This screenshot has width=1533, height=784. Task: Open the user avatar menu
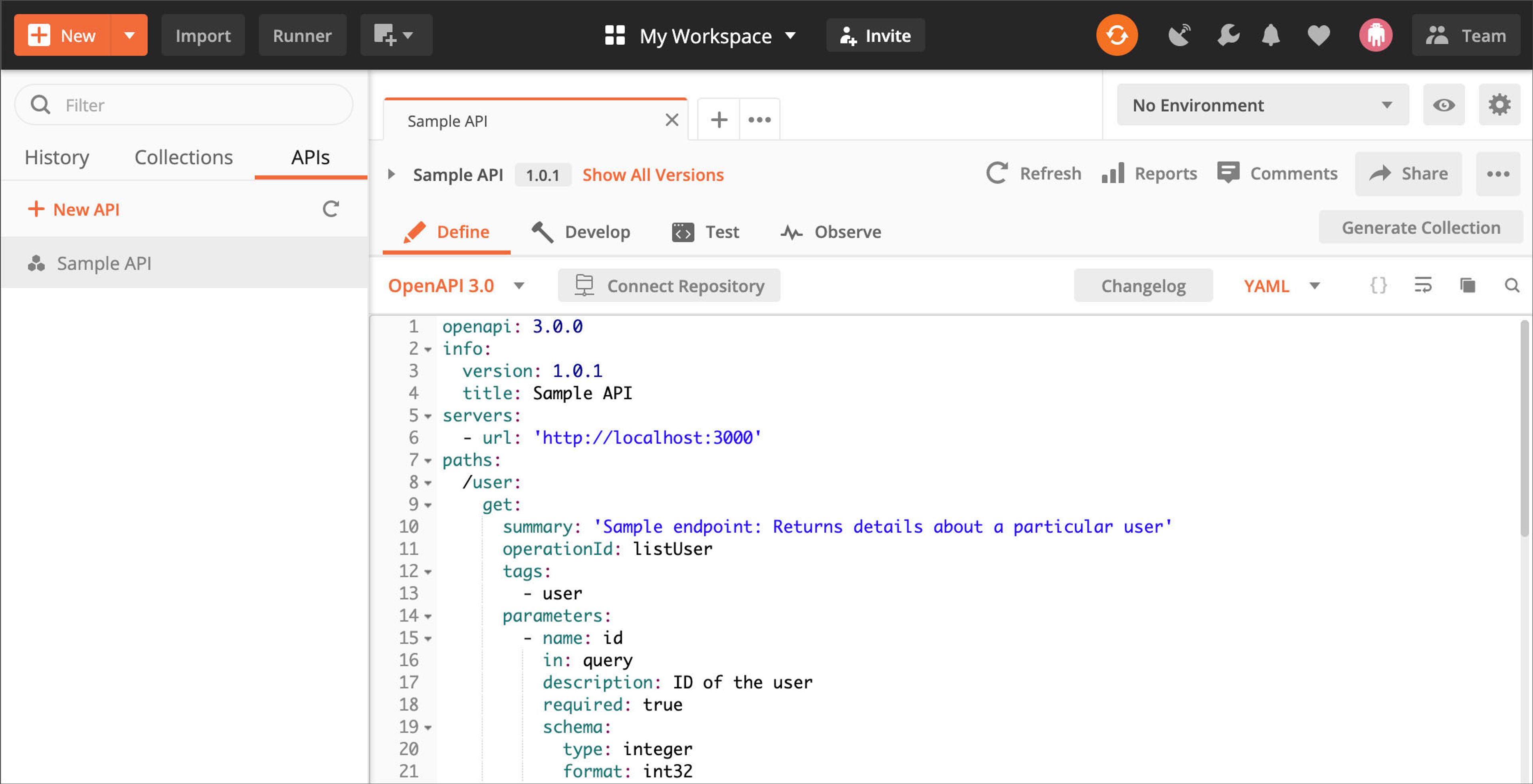point(1375,35)
